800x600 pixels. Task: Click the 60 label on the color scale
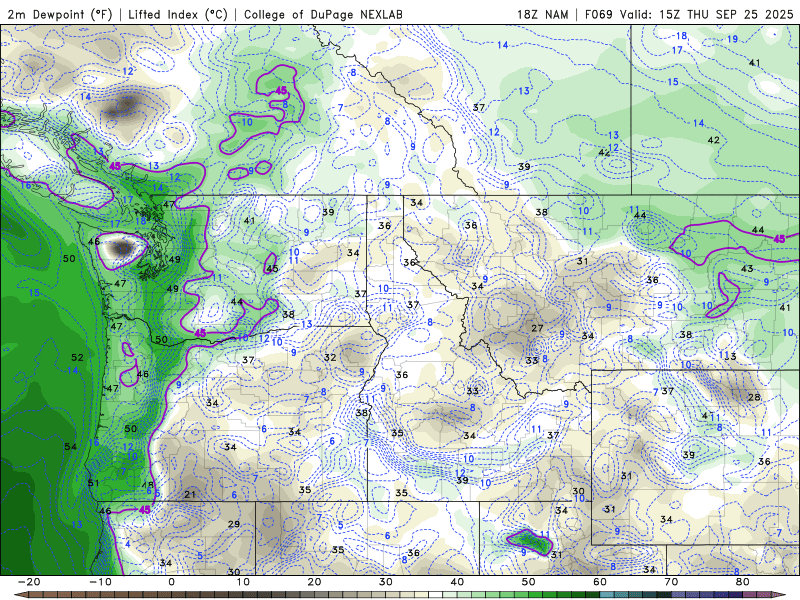(600, 582)
